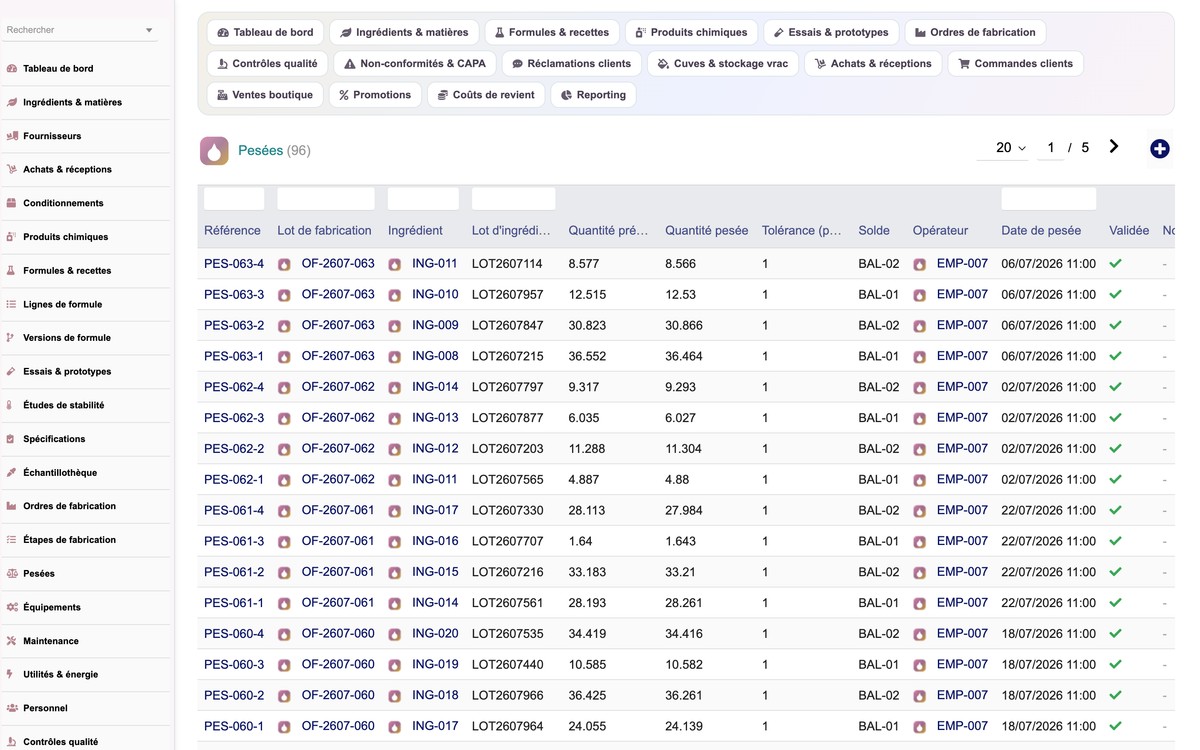Open record PES-063-4
The height and width of the screenshot is (750, 1200).
[x=234, y=264]
